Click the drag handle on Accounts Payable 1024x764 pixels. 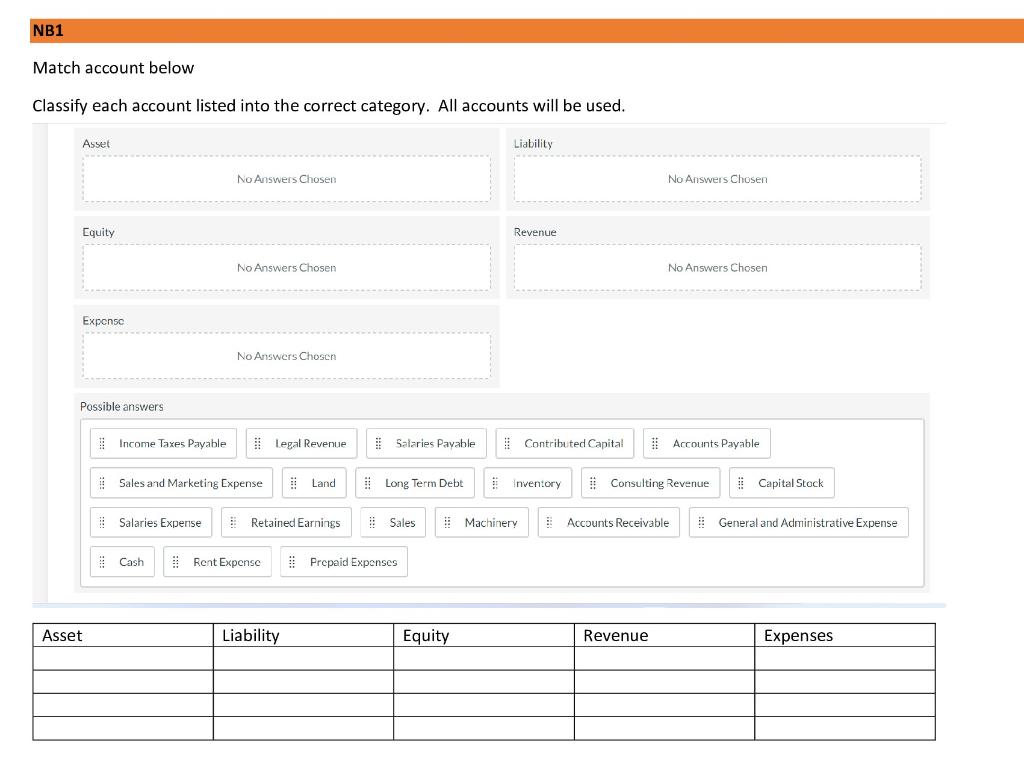655,443
